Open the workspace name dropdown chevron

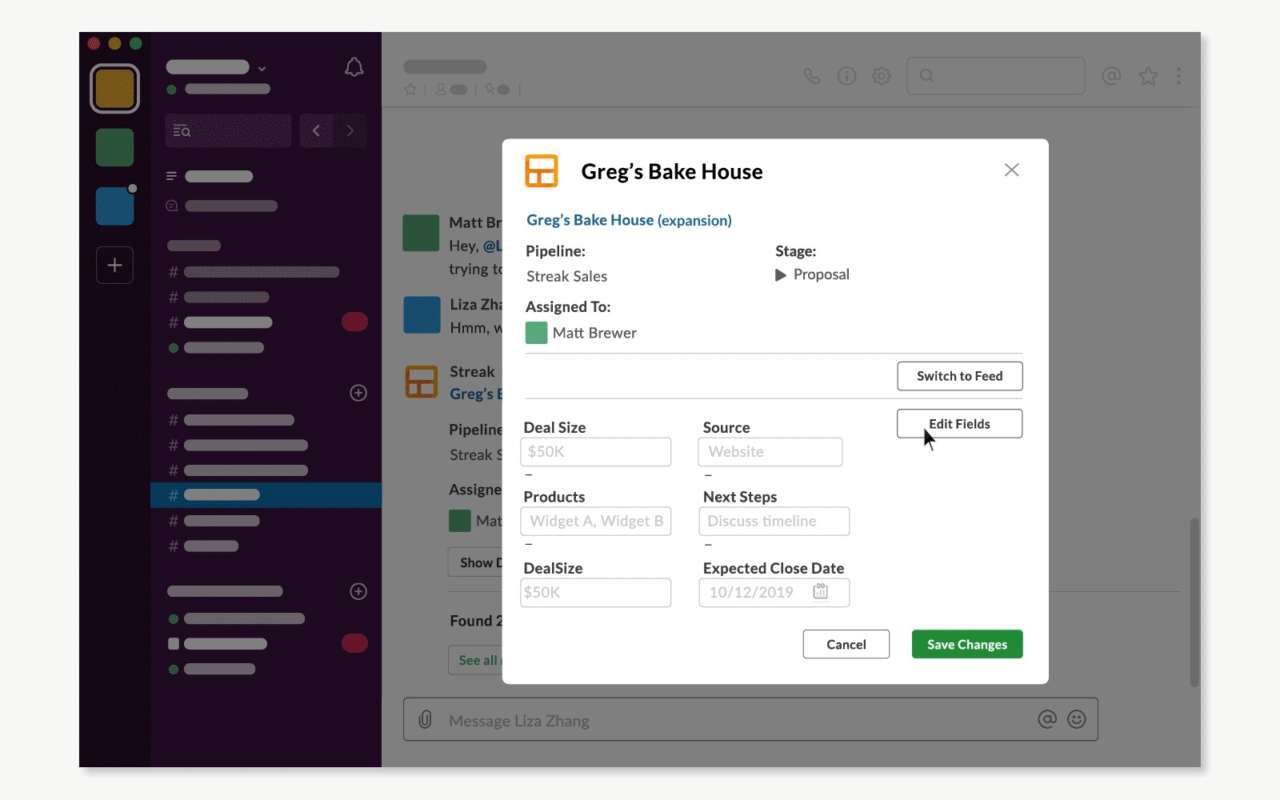(x=262, y=68)
